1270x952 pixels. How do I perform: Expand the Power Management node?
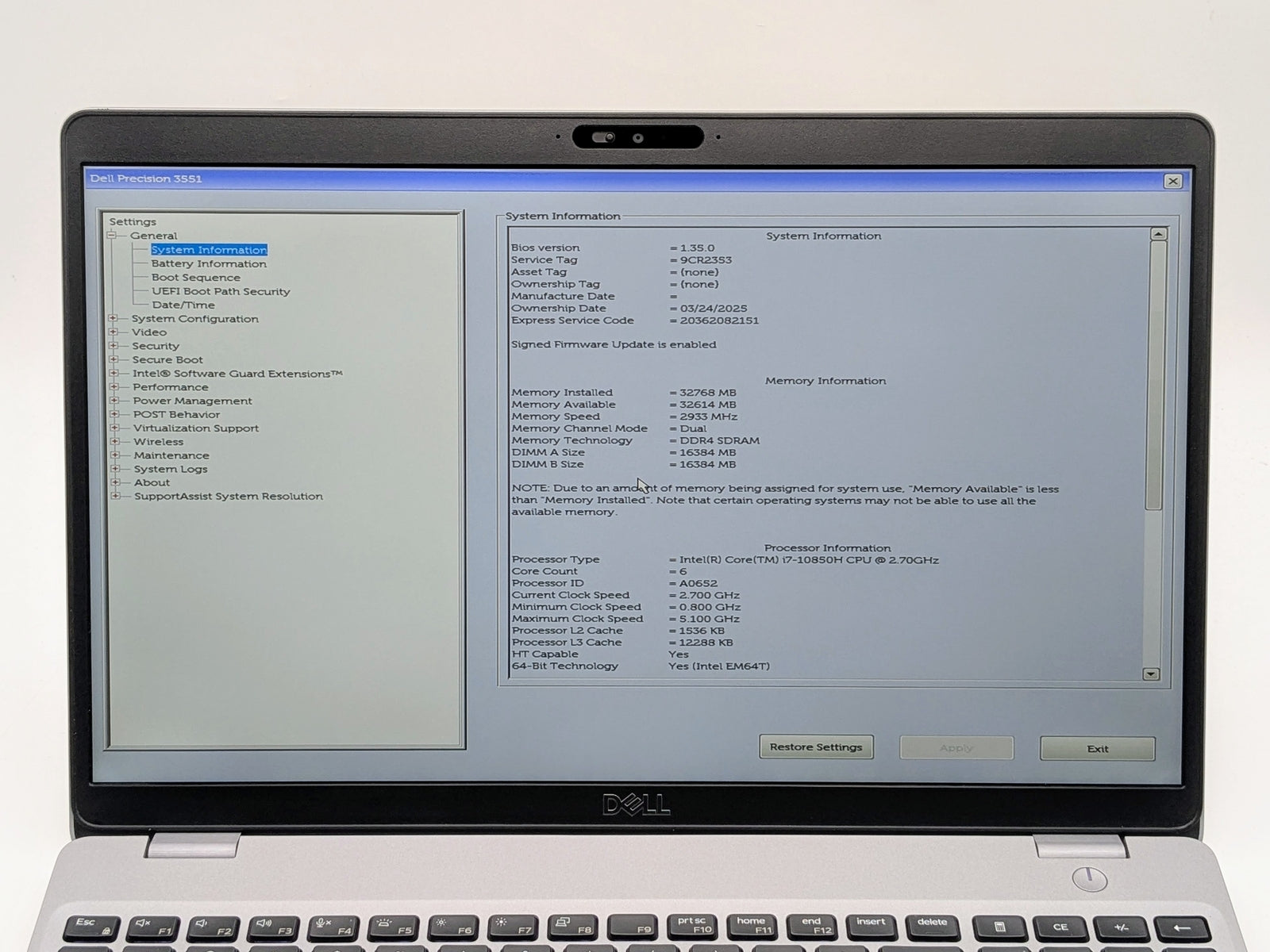(114, 401)
